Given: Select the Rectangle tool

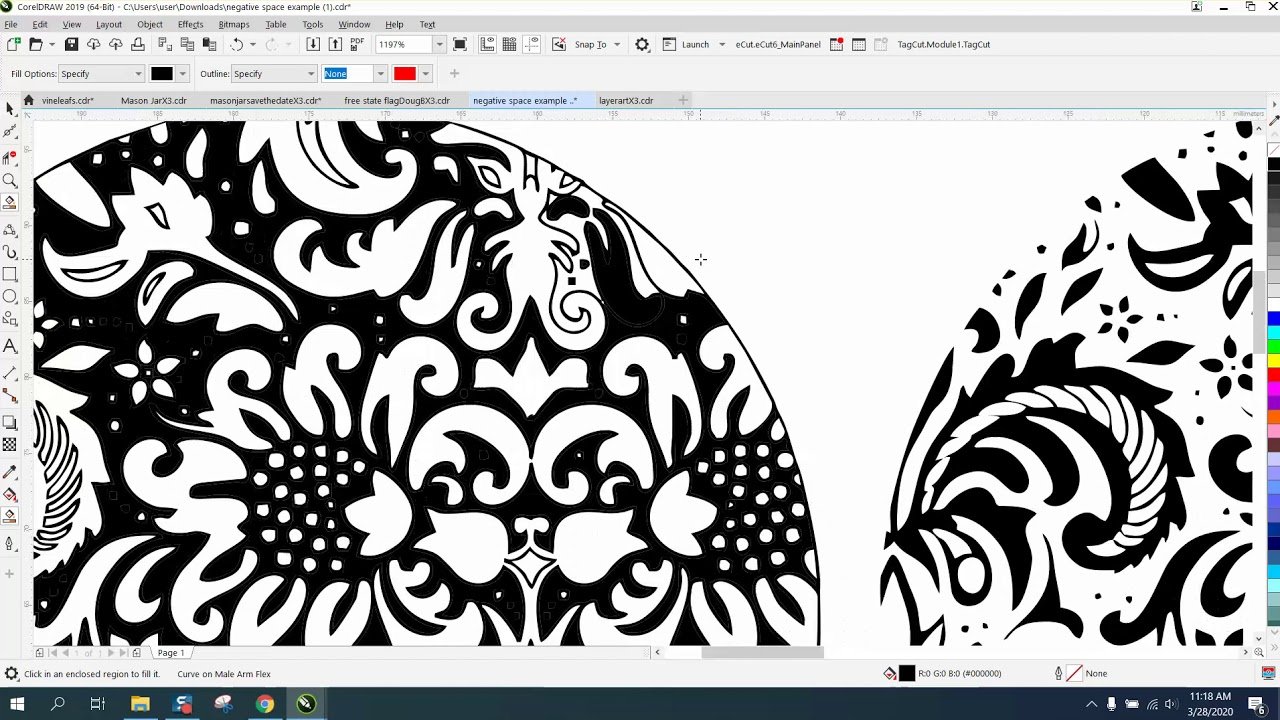Looking at the screenshot, I should pos(10,274).
